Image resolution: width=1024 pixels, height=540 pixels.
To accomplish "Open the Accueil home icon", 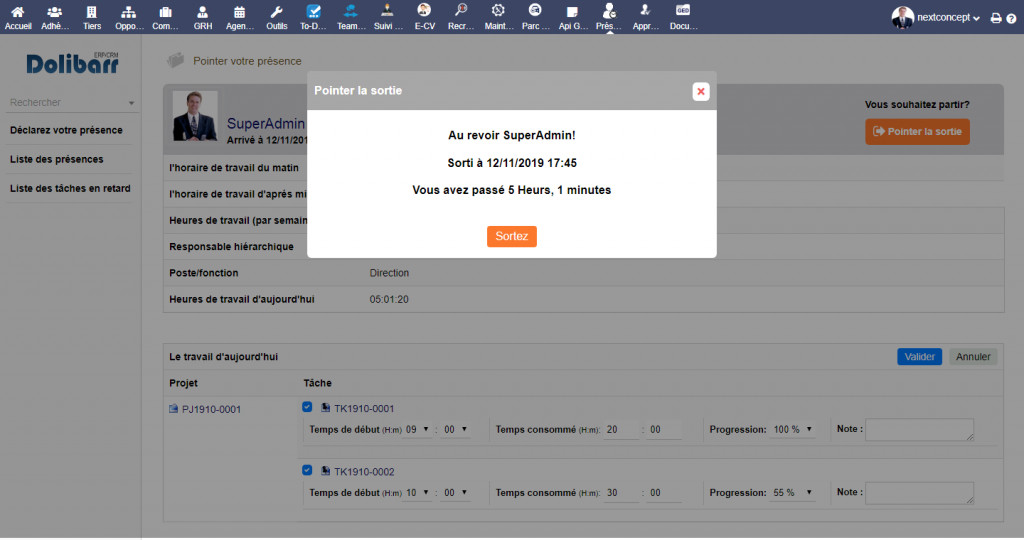I will 18,12.
